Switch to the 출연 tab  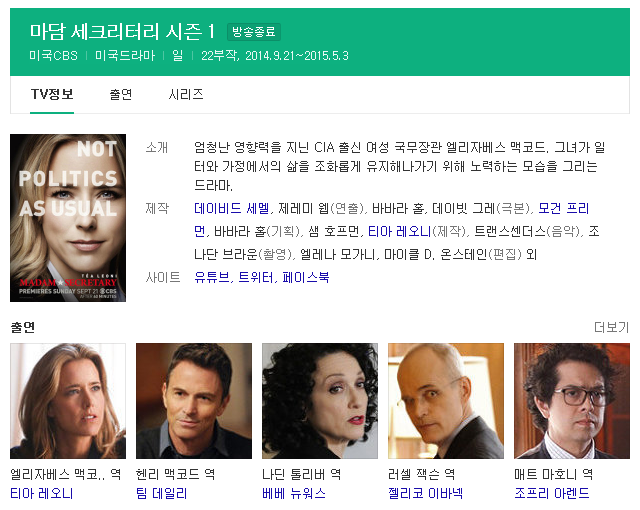click(121, 95)
